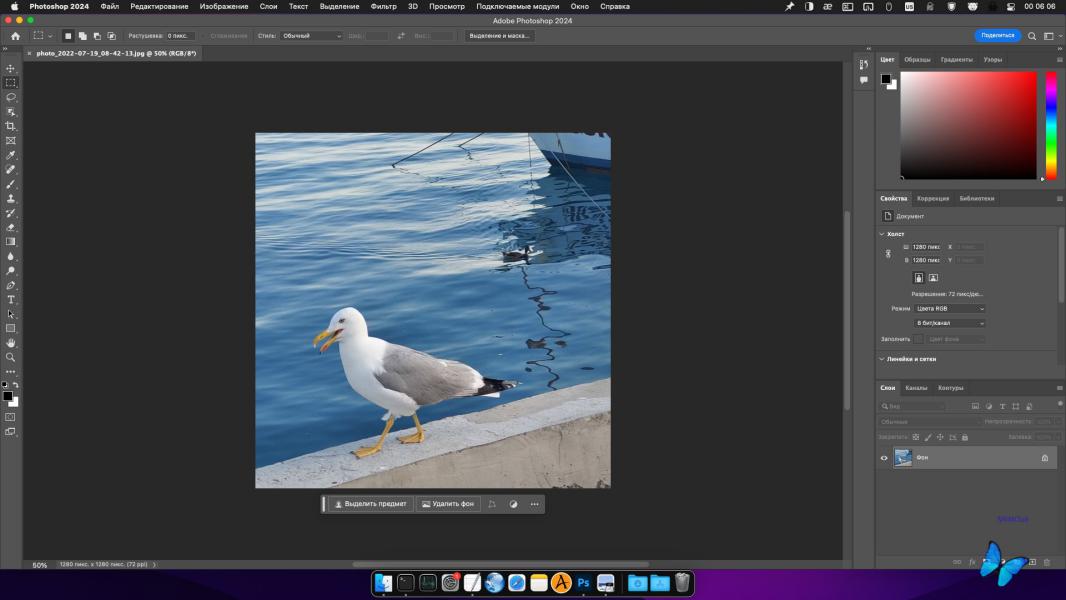The image size is (1066, 600).
Task: Open the Стиль dropdown set to Обычный
Action: (311, 36)
